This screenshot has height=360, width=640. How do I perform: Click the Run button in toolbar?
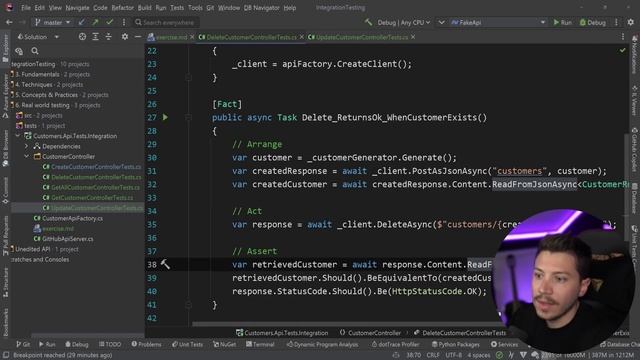(562, 22)
